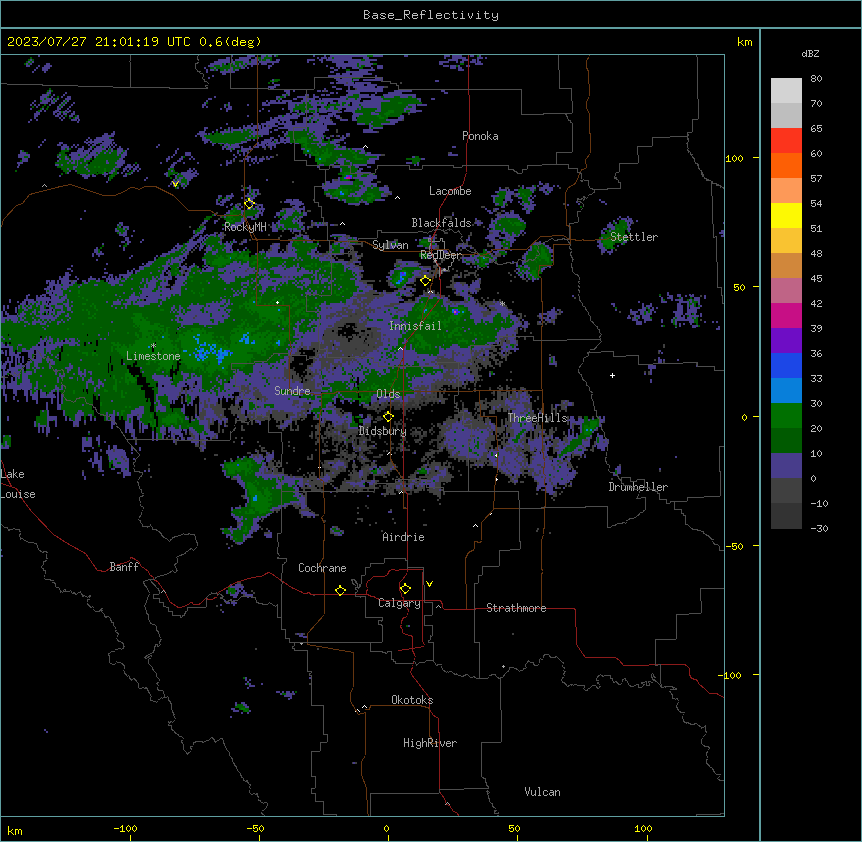862x842 pixels.
Task: Click the Stettler label
Action: pos(634,237)
